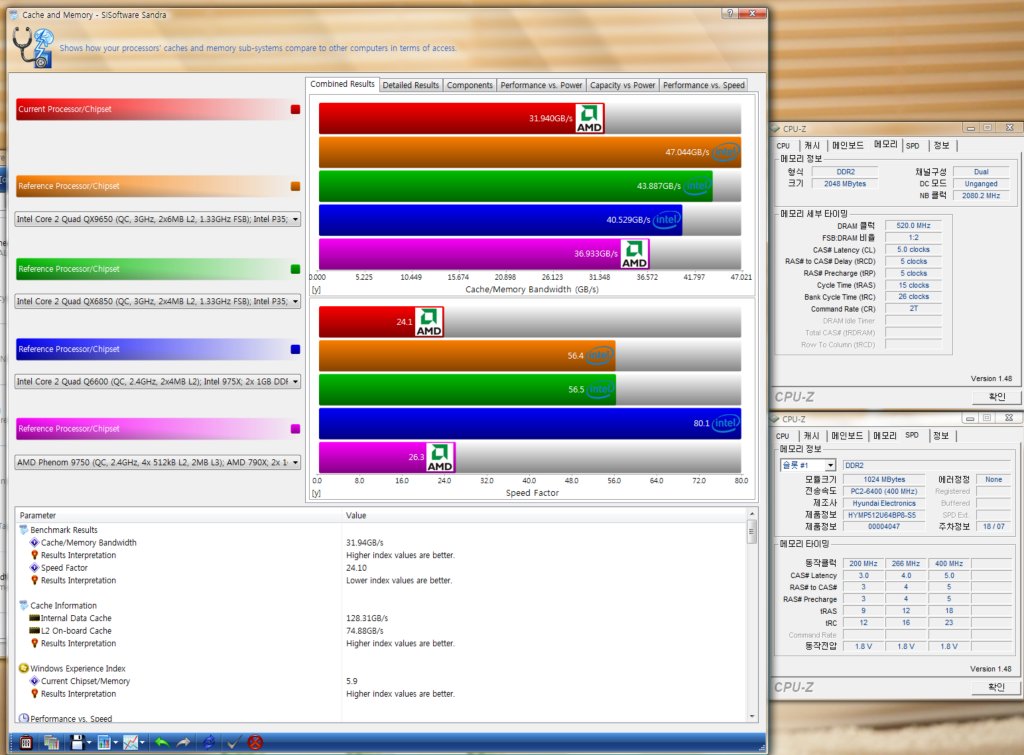The image size is (1024, 755).
Task: Click the AMD logo on the 24.1 speed bar
Action: pos(428,321)
